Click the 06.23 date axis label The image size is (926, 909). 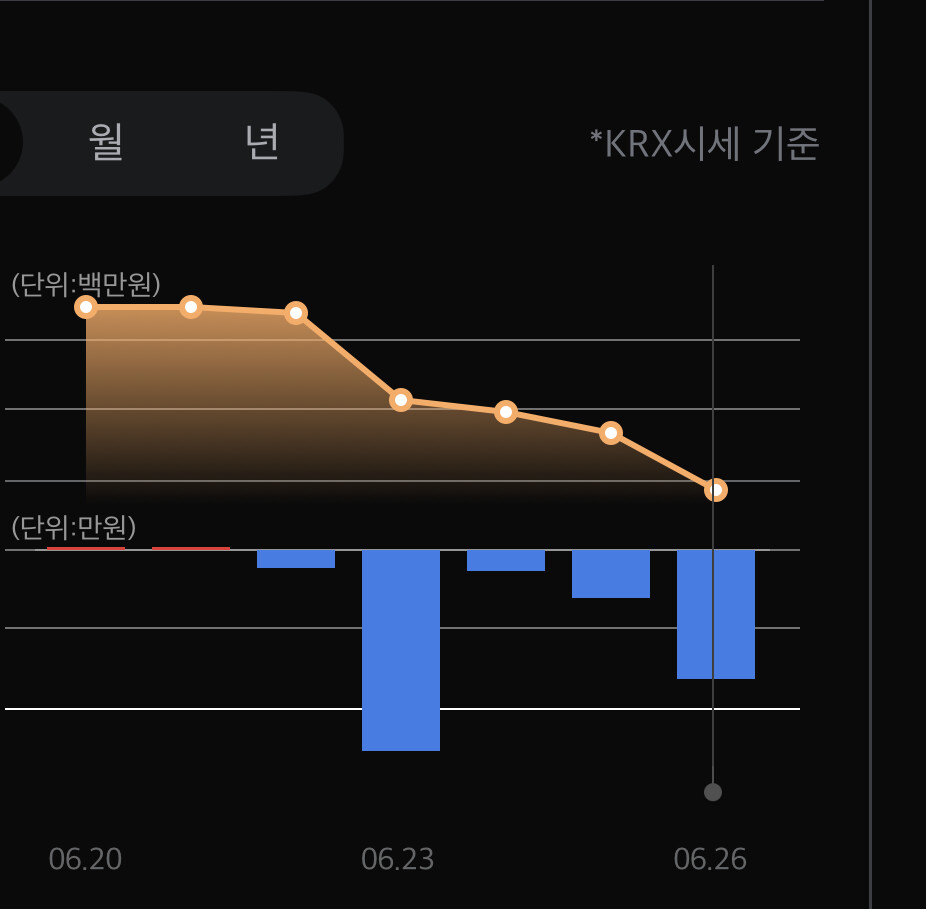(397, 859)
